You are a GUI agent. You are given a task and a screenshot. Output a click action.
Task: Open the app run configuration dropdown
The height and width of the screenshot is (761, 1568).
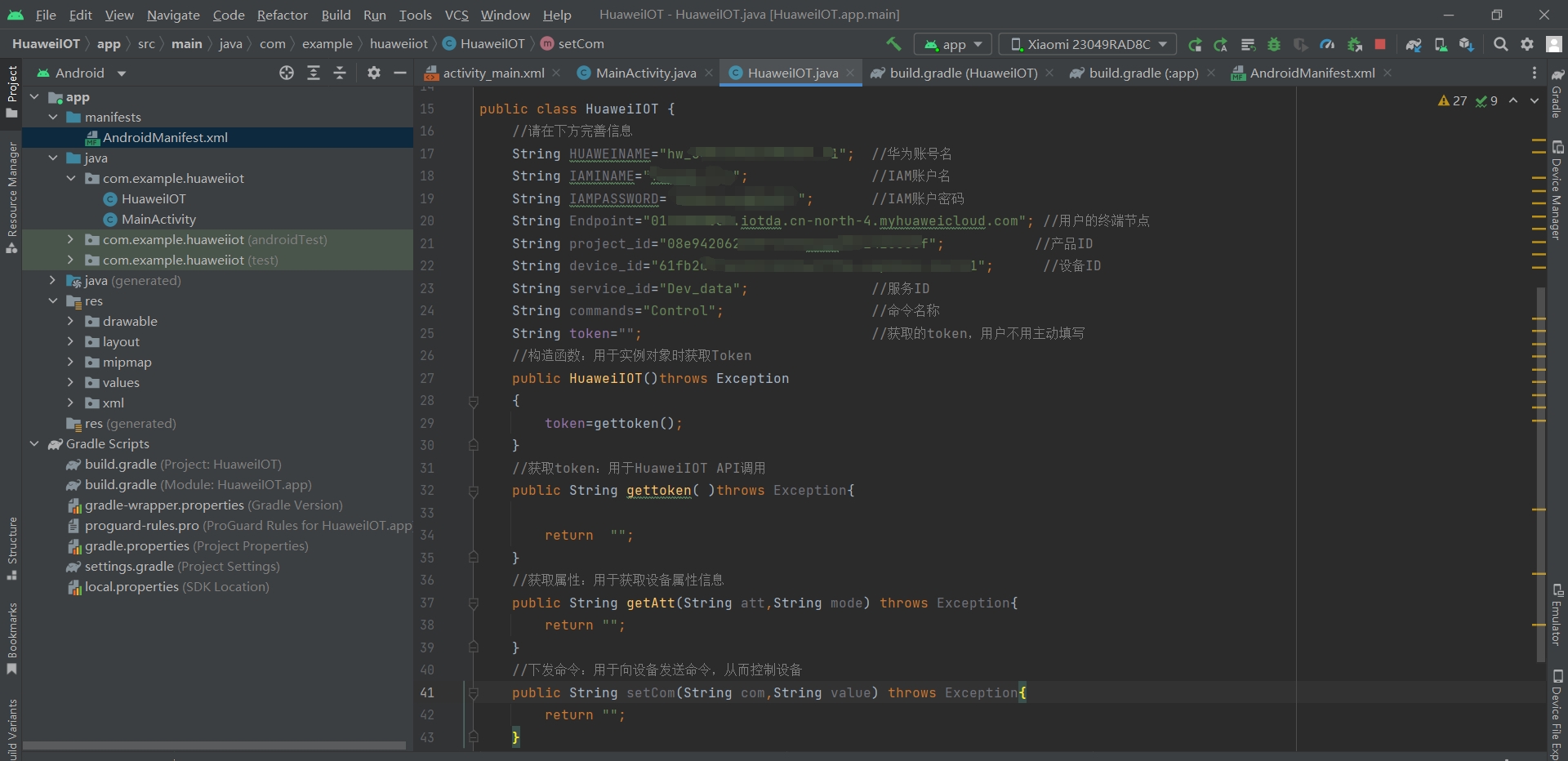(952, 44)
